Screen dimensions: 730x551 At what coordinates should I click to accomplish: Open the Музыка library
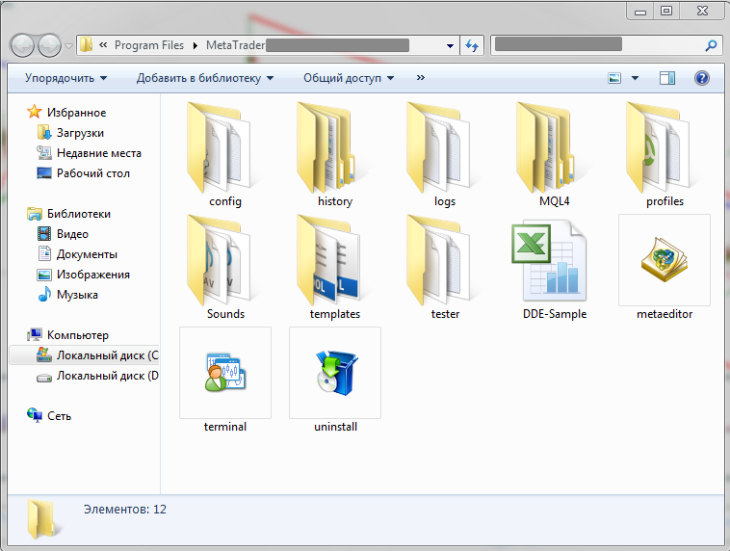(68, 295)
